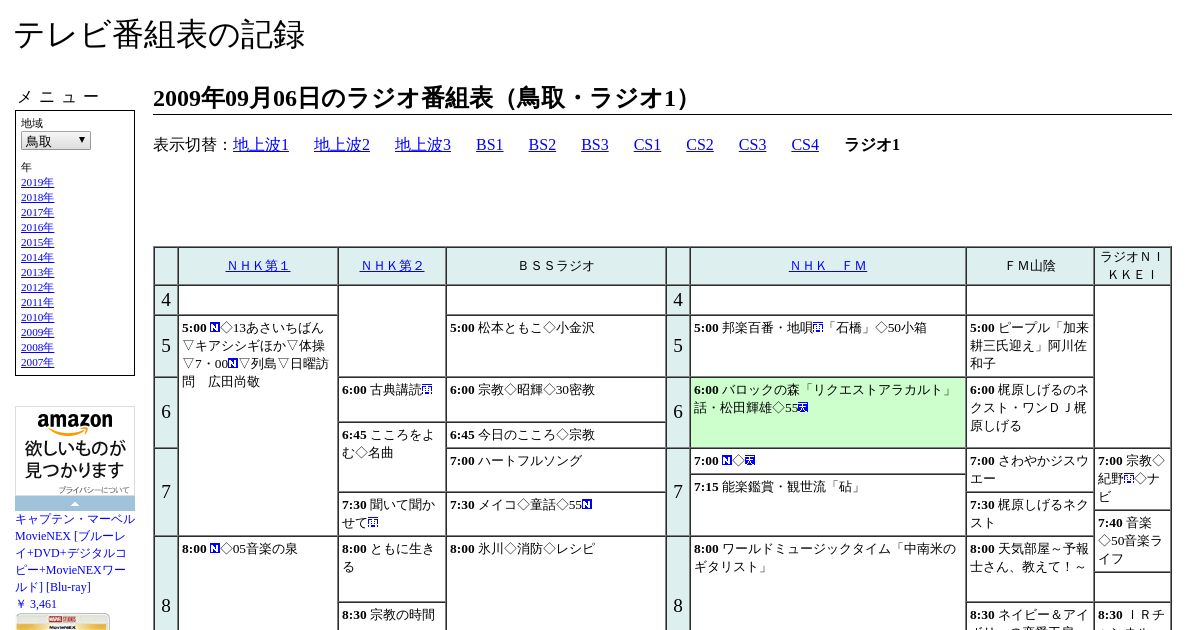Switch display to CS3
The image size is (1200, 630).
click(x=752, y=145)
